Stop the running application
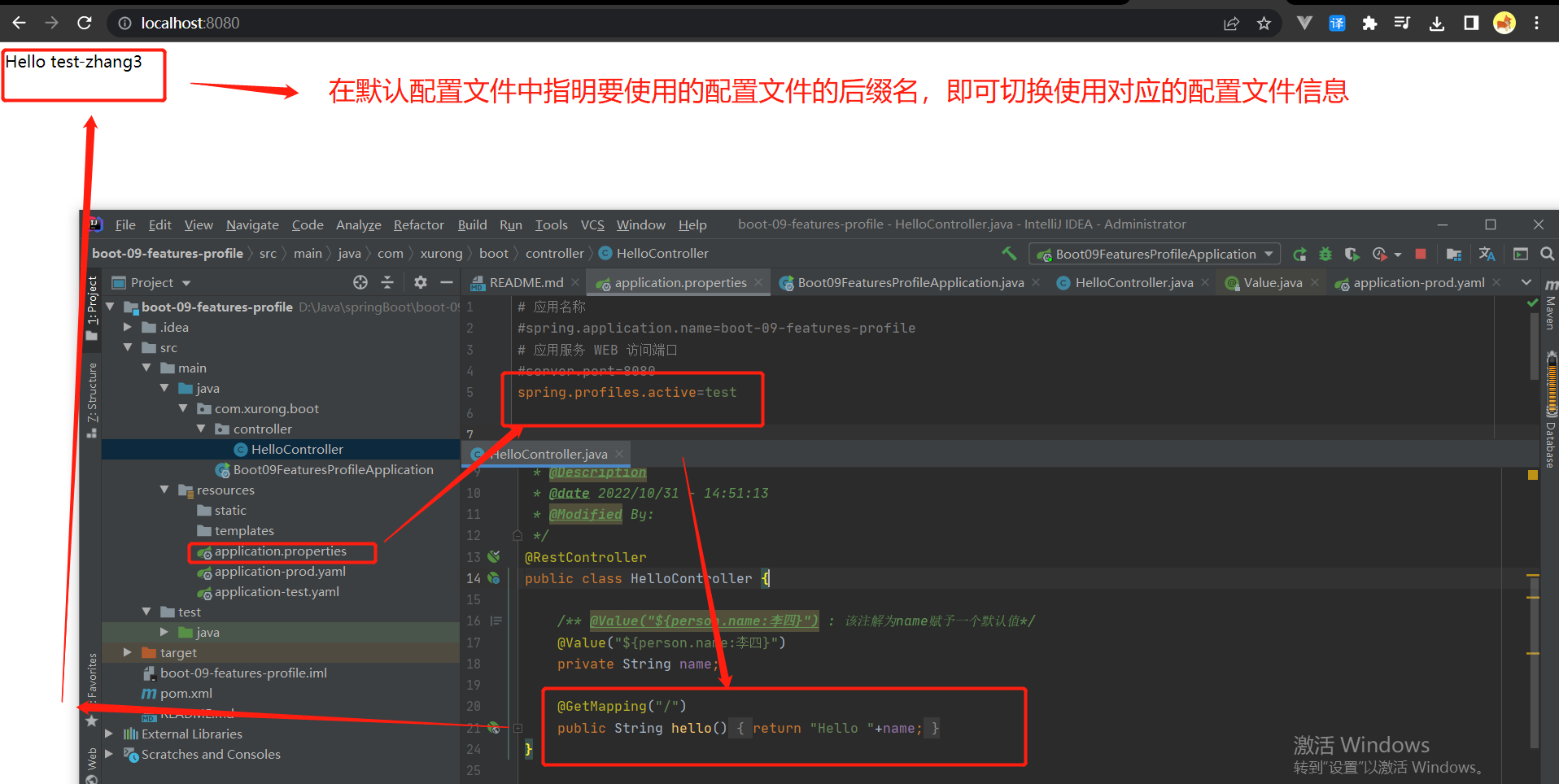The image size is (1559, 784). pos(1421,254)
